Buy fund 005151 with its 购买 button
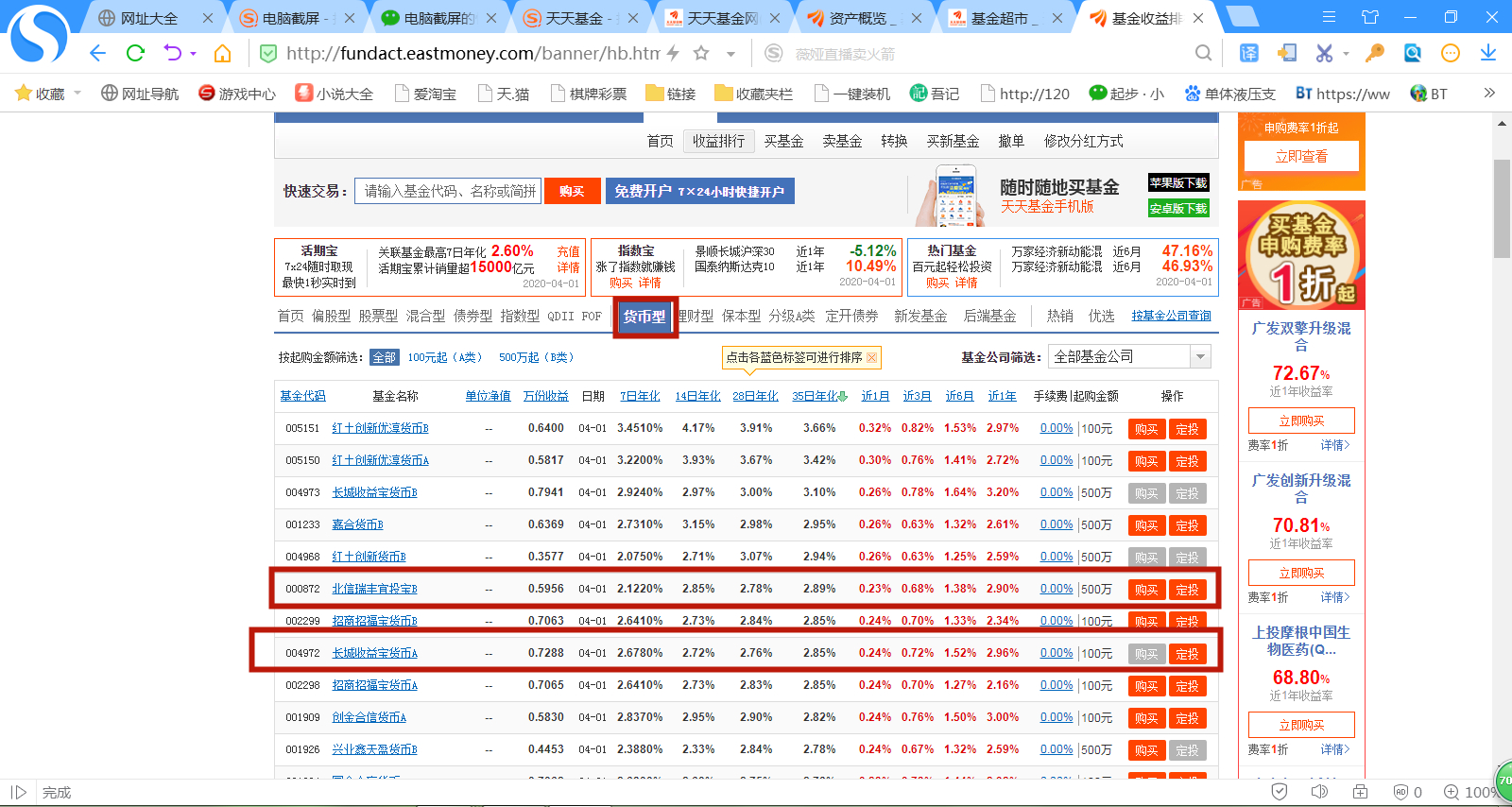Screen dimensions: 1512x807 pos(1146,429)
